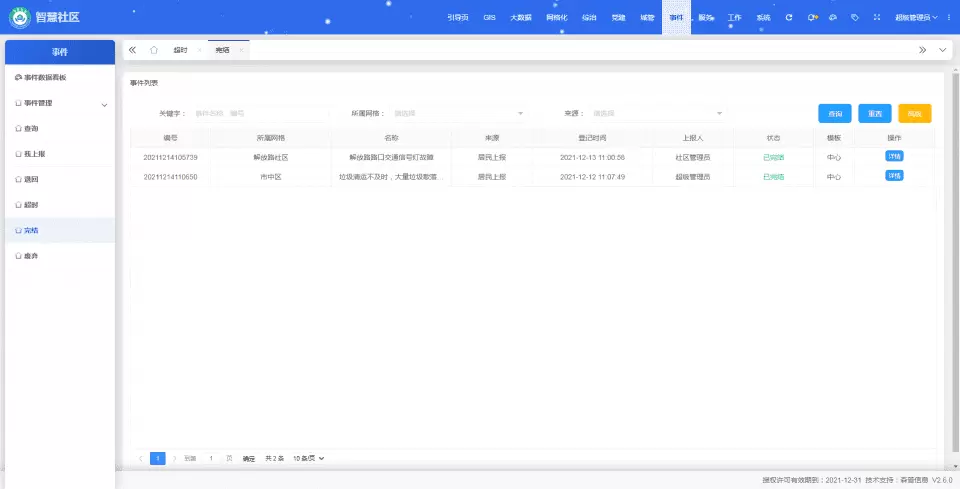960x489 pixels.
Task: Open the 大数据 menu
Action: 521,18
